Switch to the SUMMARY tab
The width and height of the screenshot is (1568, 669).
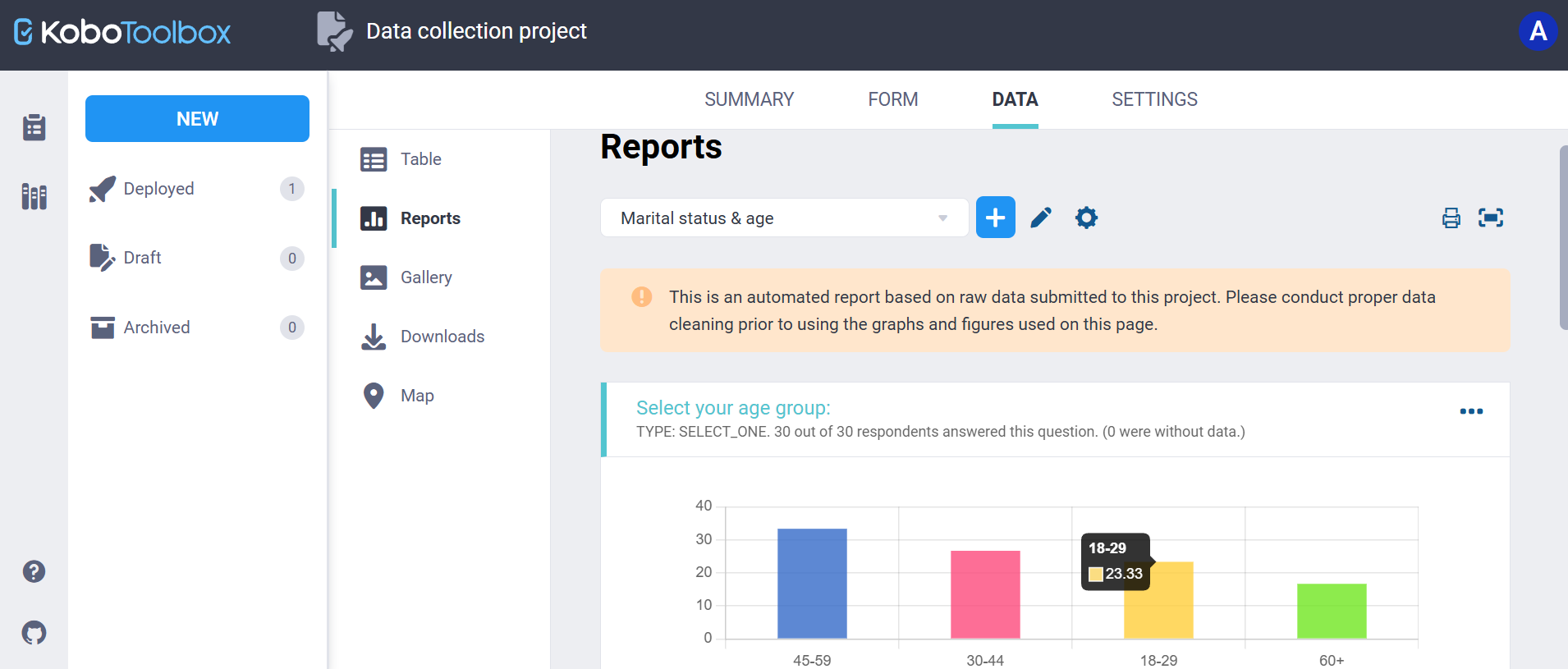[x=749, y=99]
